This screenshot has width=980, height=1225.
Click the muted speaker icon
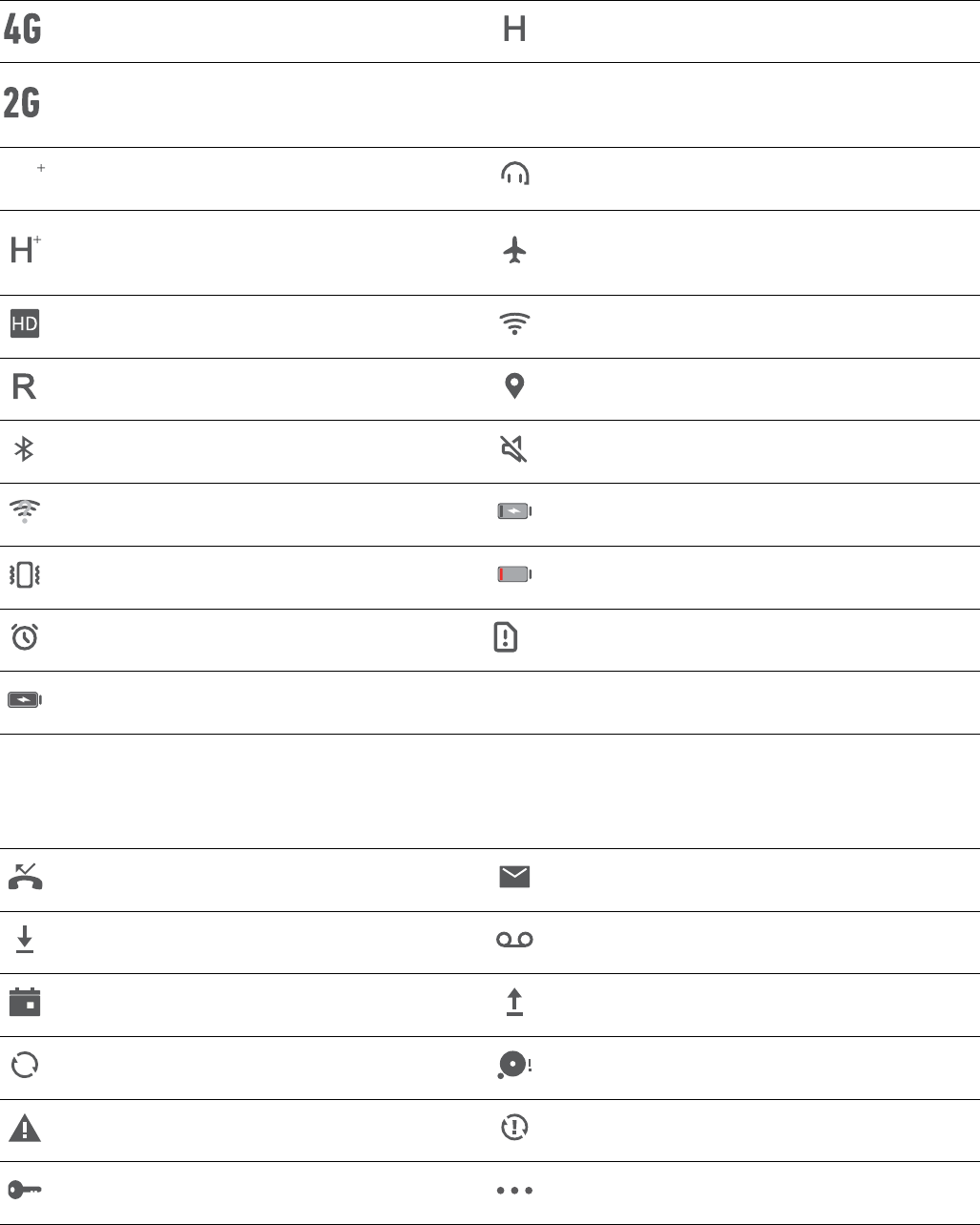tap(514, 448)
